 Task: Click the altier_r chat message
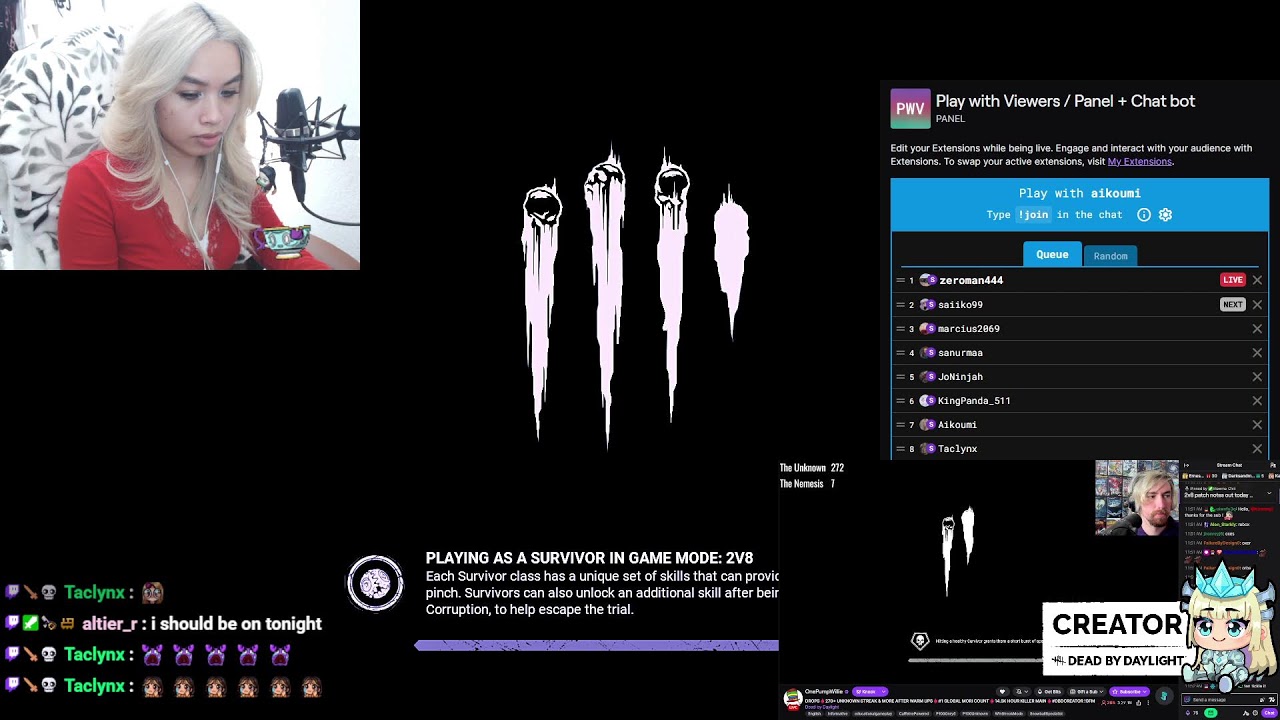(x=165, y=623)
